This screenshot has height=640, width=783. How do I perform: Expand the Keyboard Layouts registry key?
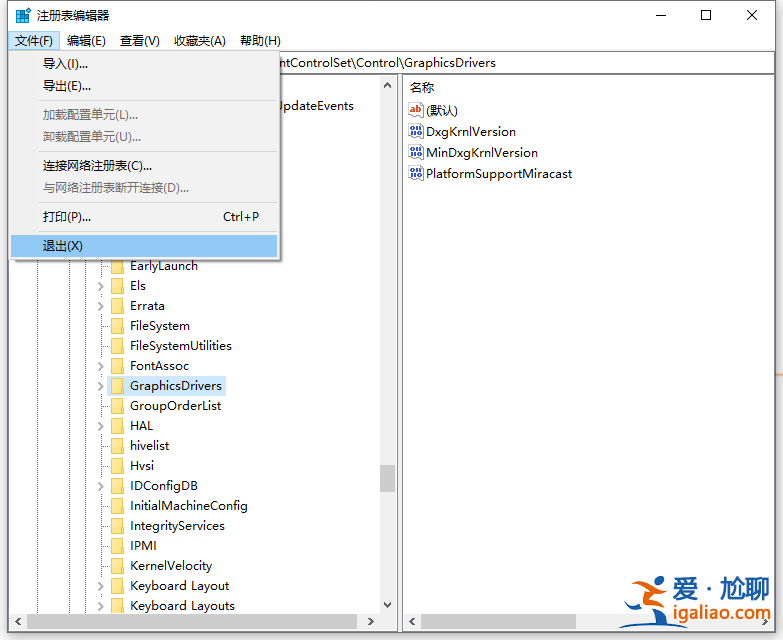(100, 606)
